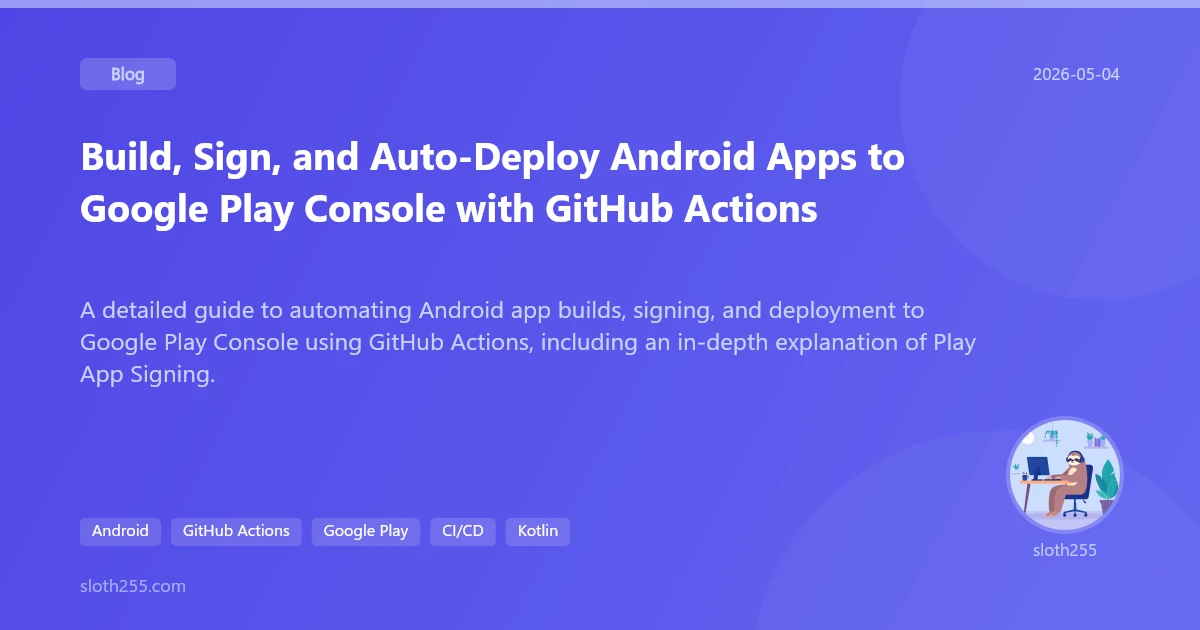Click the sloth avatar image

1065,475
